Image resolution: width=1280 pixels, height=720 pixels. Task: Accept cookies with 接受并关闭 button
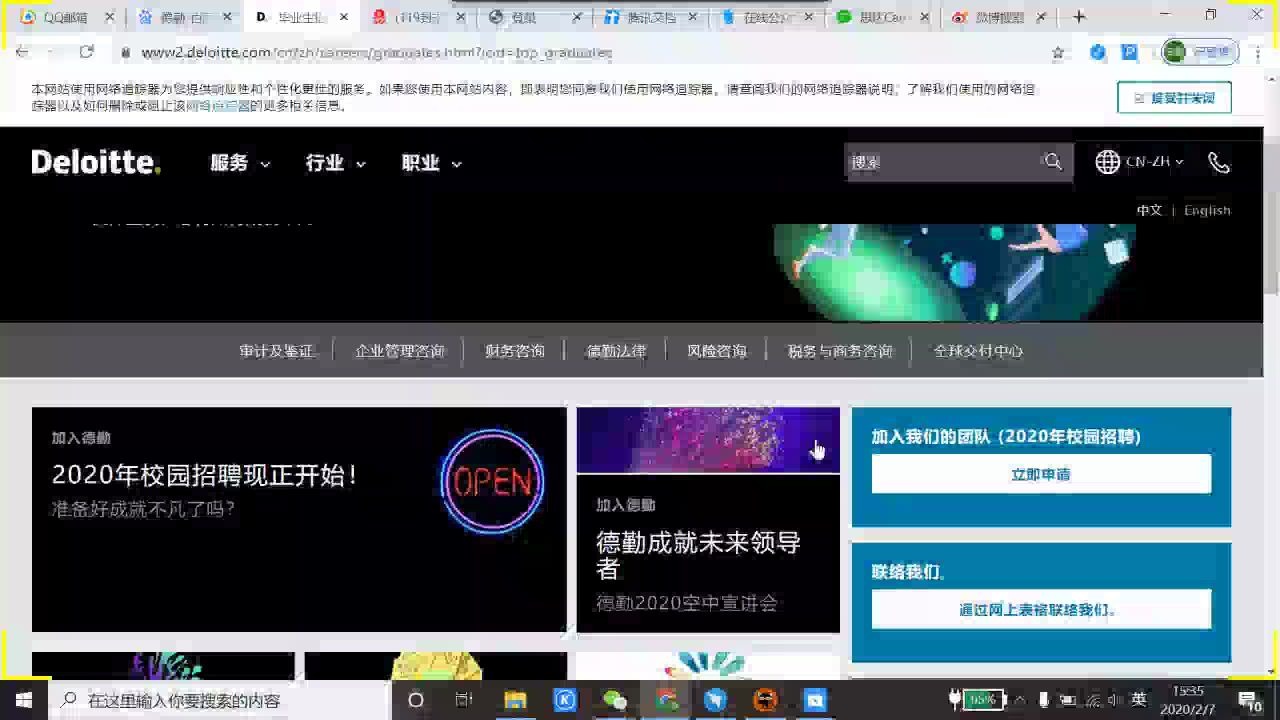pyautogui.click(x=1174, y=97)
